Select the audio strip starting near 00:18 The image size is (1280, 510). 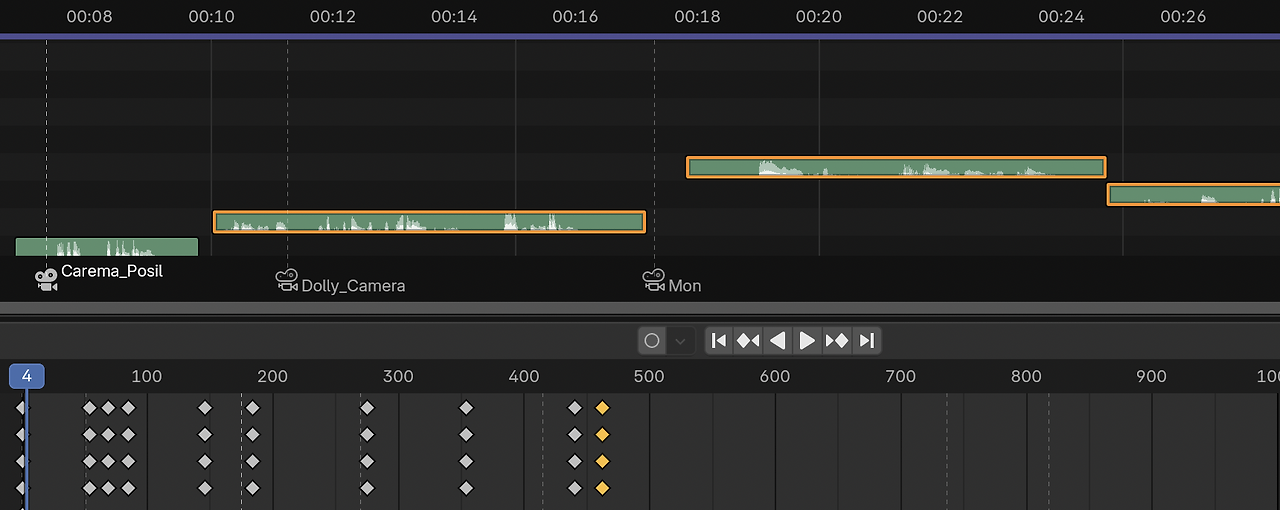click(896, 167)
